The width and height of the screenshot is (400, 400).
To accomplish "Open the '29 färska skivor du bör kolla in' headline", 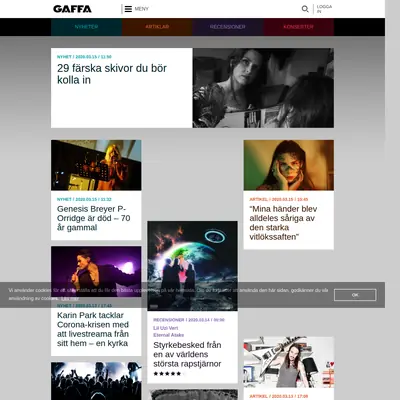I will coord(112,74).
